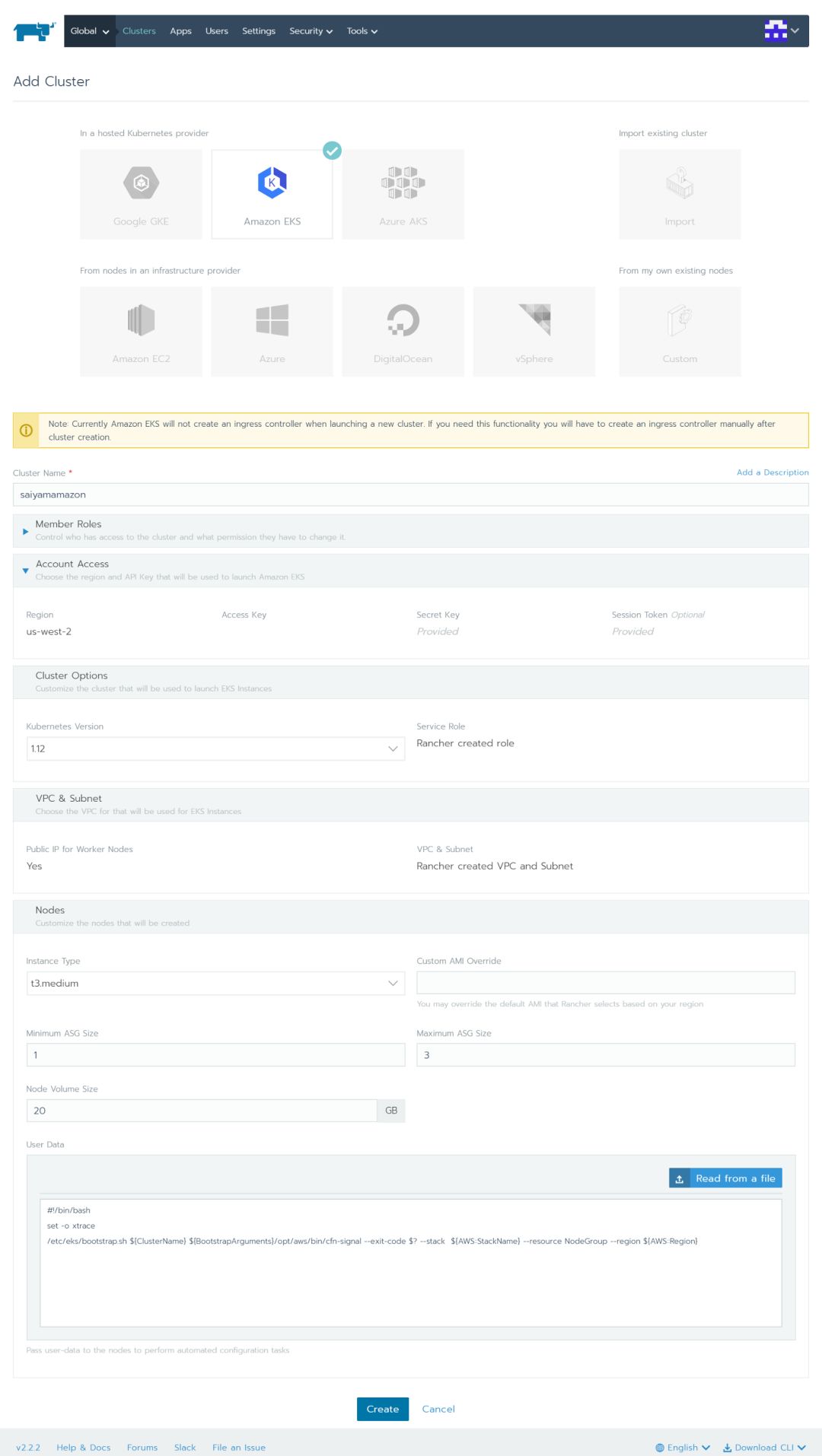
Task: Click the Cluster Name input field
Action: point(411,494)
